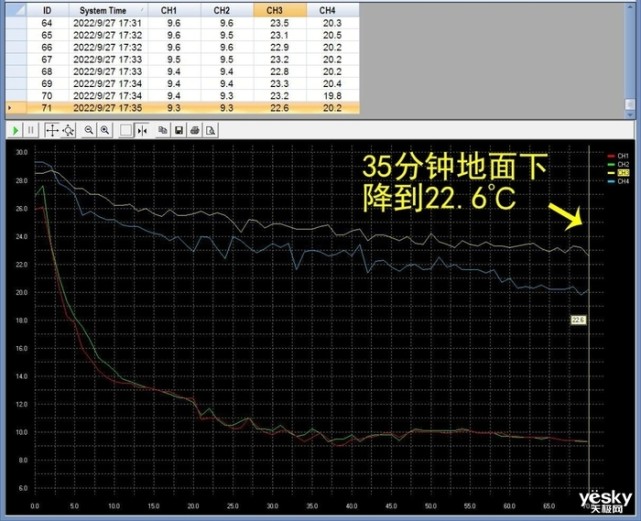641x521 pixels.
Task: Click CH3 value 22.8 in row 68
Action: tap(280, 72)
